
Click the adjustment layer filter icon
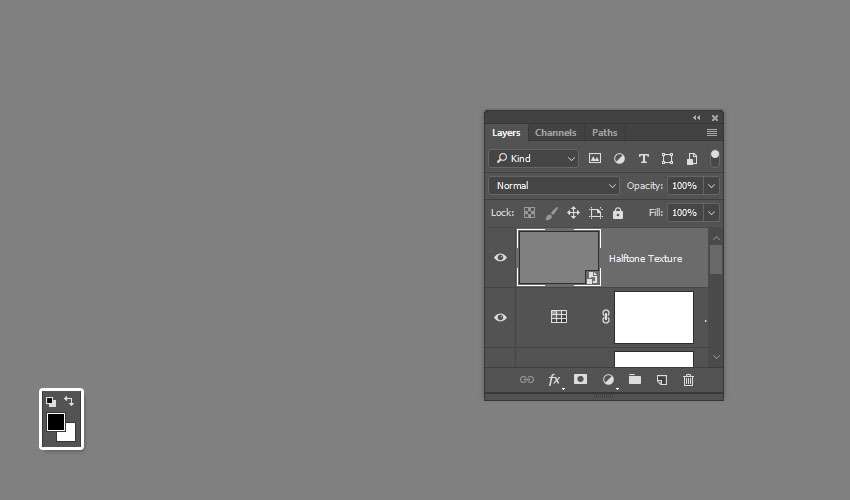click(619, 159)
